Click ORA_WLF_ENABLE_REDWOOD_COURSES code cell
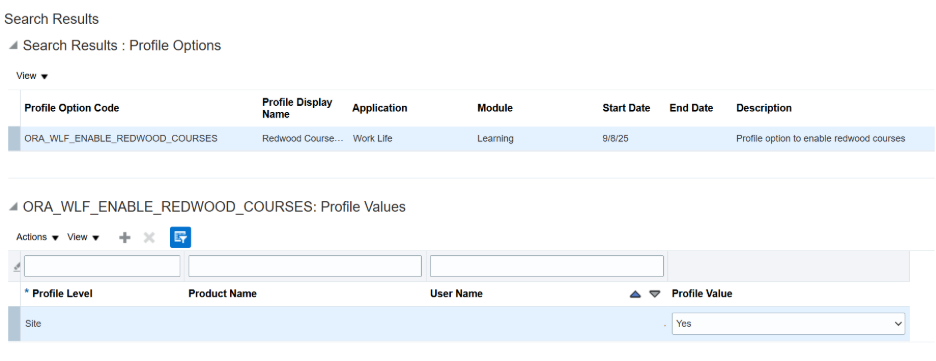This screenshot has height=361, width=936. (121, 138)
